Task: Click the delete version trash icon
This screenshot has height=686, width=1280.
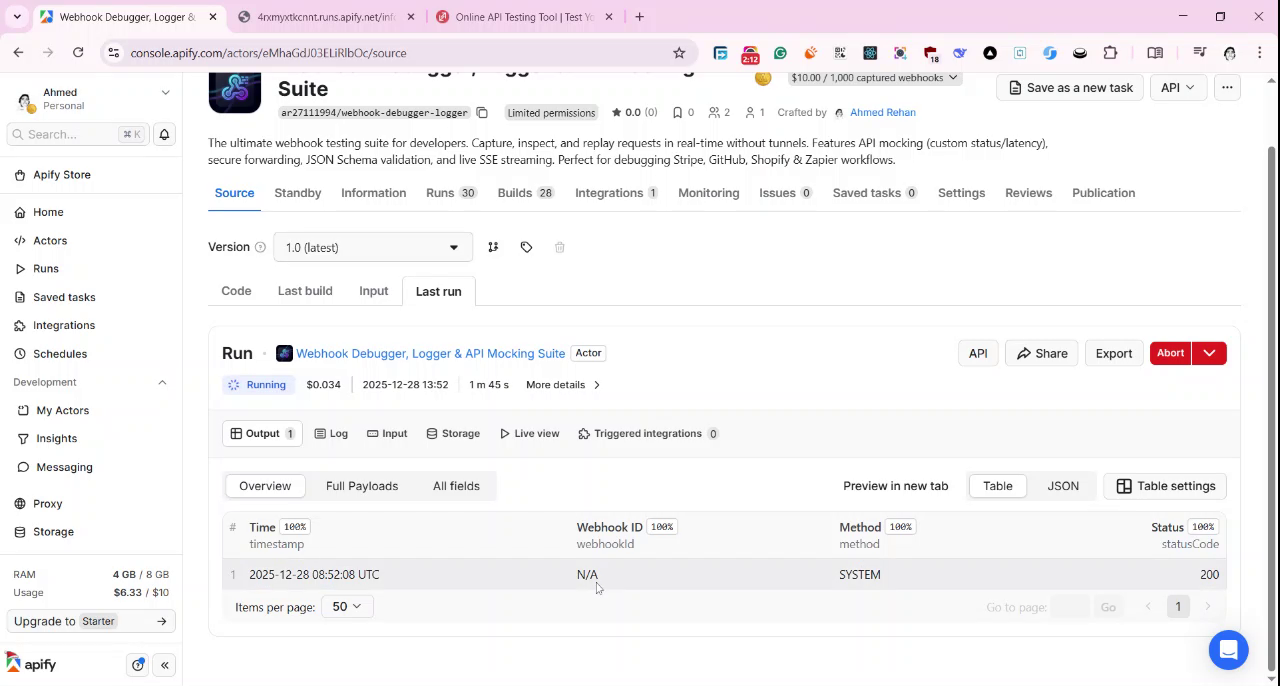Action: 559,247
